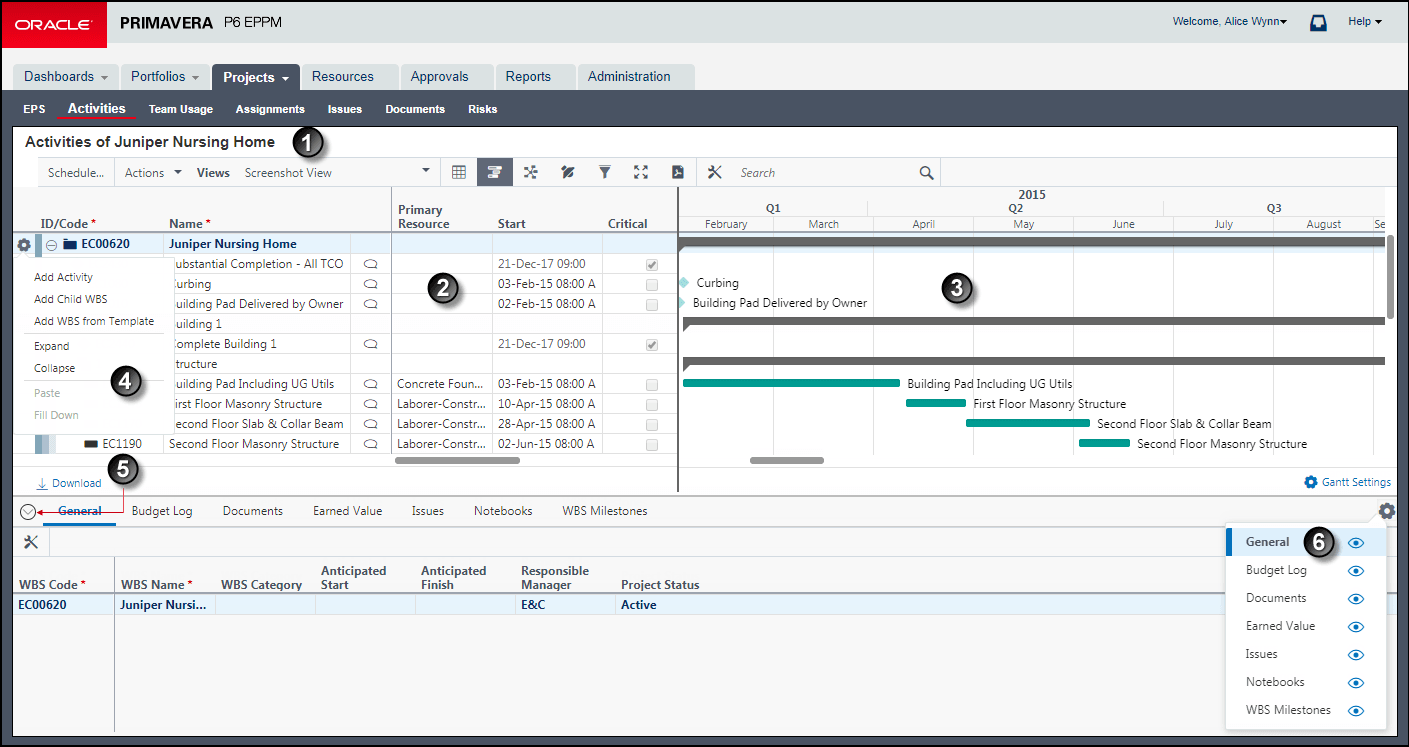Click the Schedule... button

(x=76, y=173)
